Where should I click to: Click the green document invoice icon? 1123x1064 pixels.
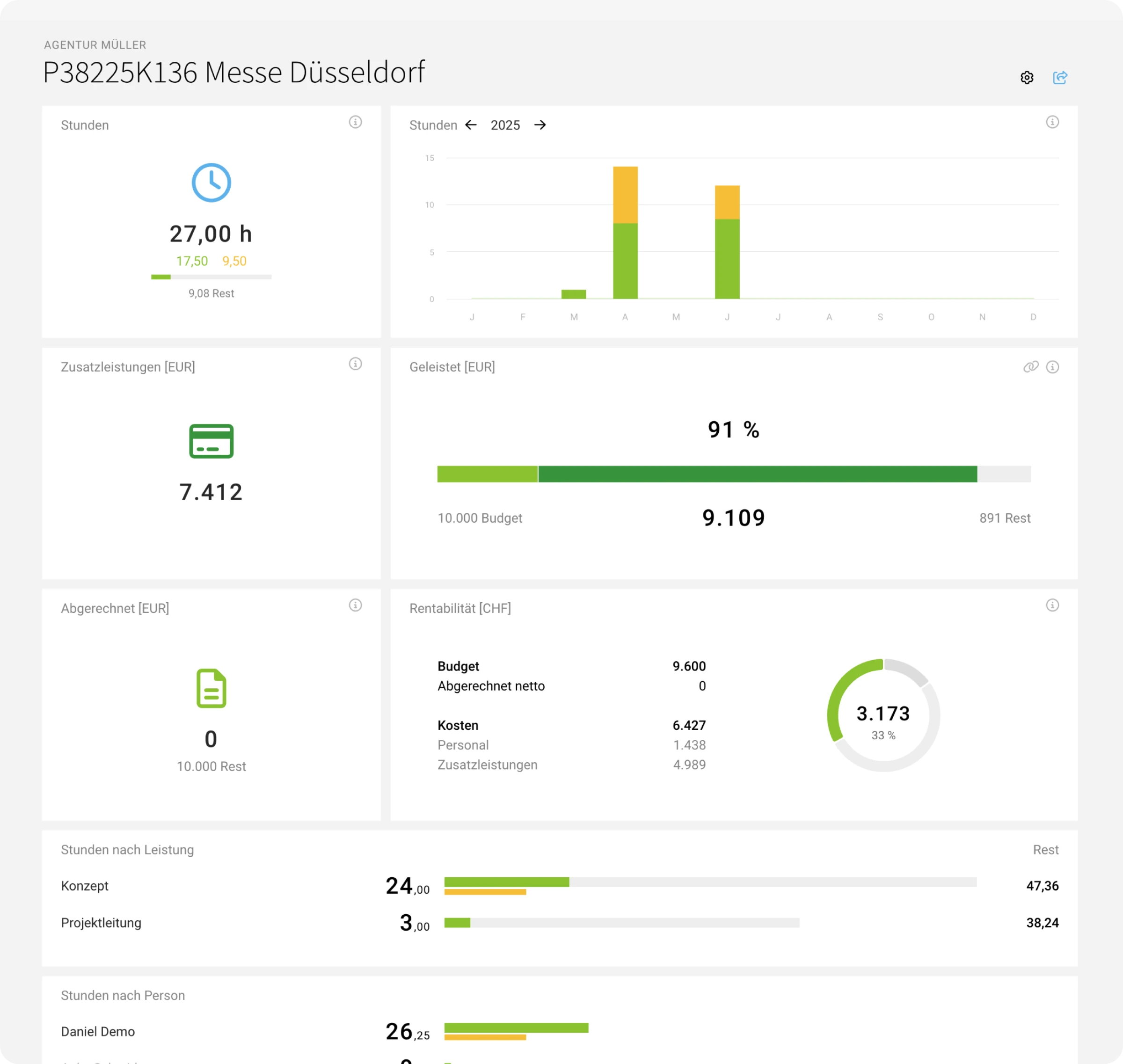(211, 688)
